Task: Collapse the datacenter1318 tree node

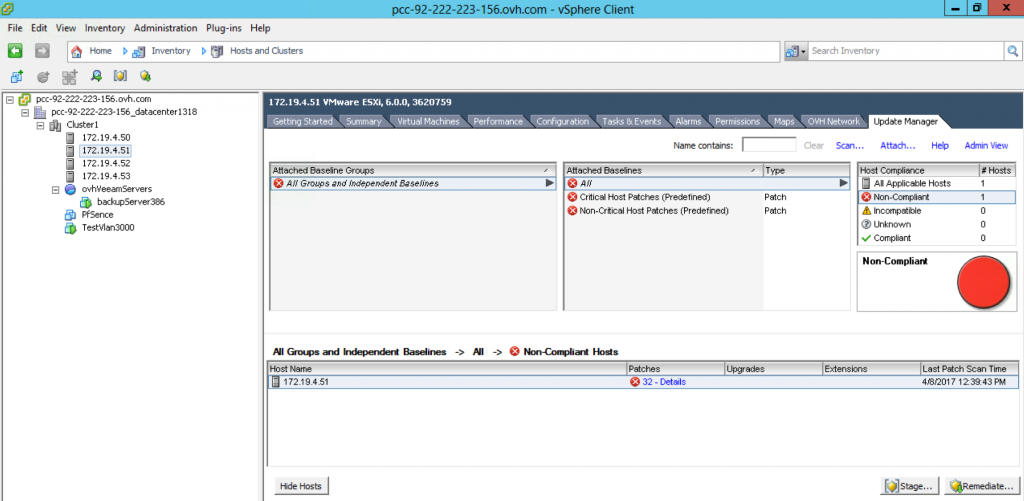Action: click(x=25, y=112)
